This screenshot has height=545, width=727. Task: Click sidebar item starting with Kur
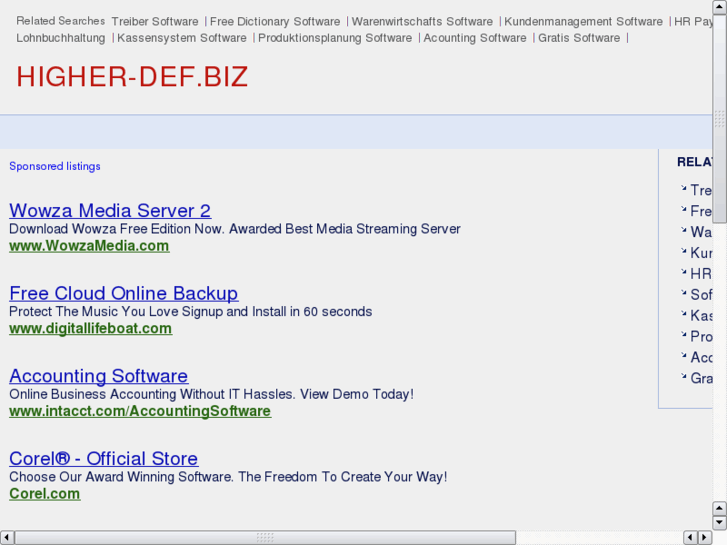point(701,253)
